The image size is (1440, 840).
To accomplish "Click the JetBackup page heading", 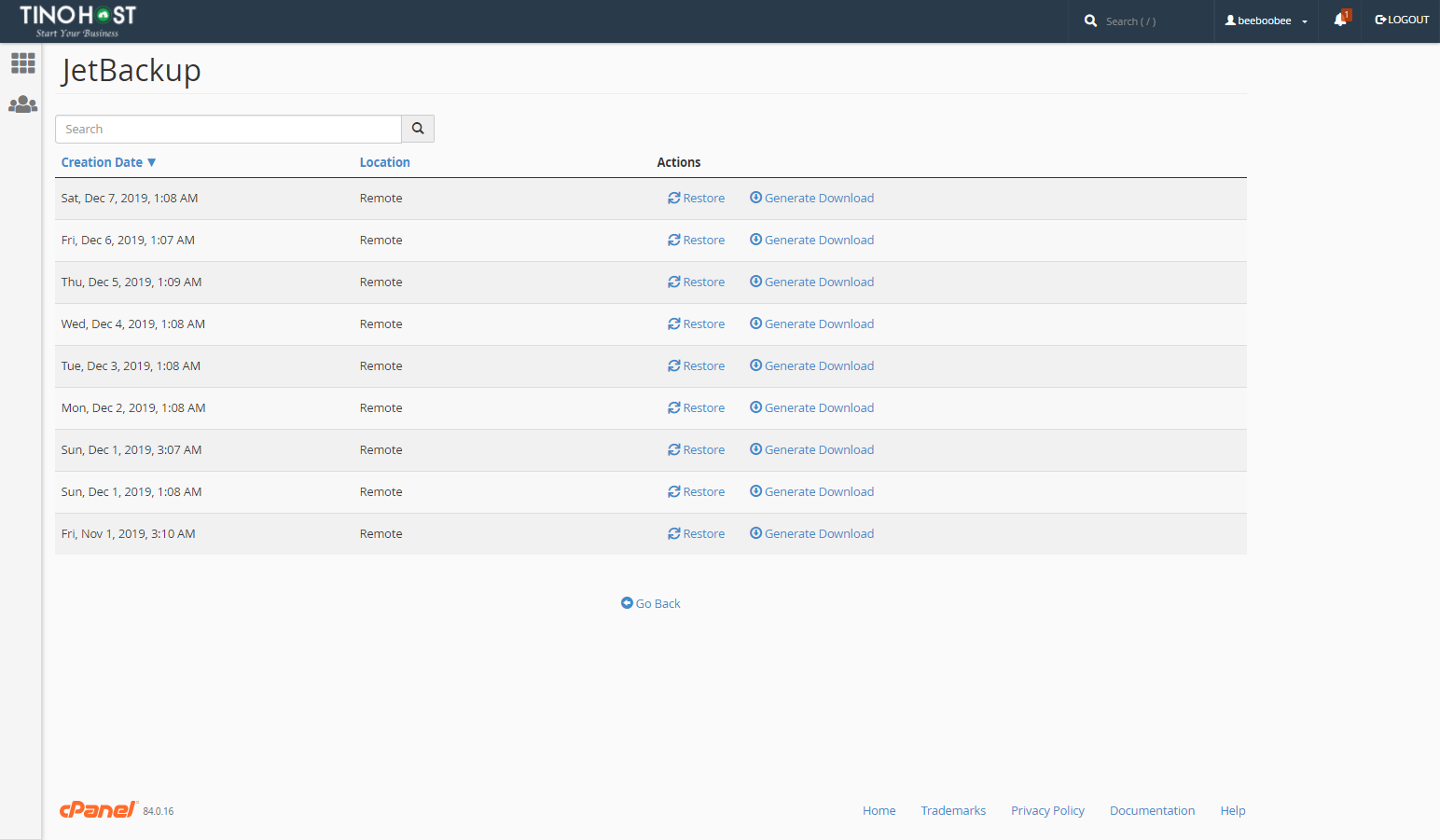I will pos(132,71).
